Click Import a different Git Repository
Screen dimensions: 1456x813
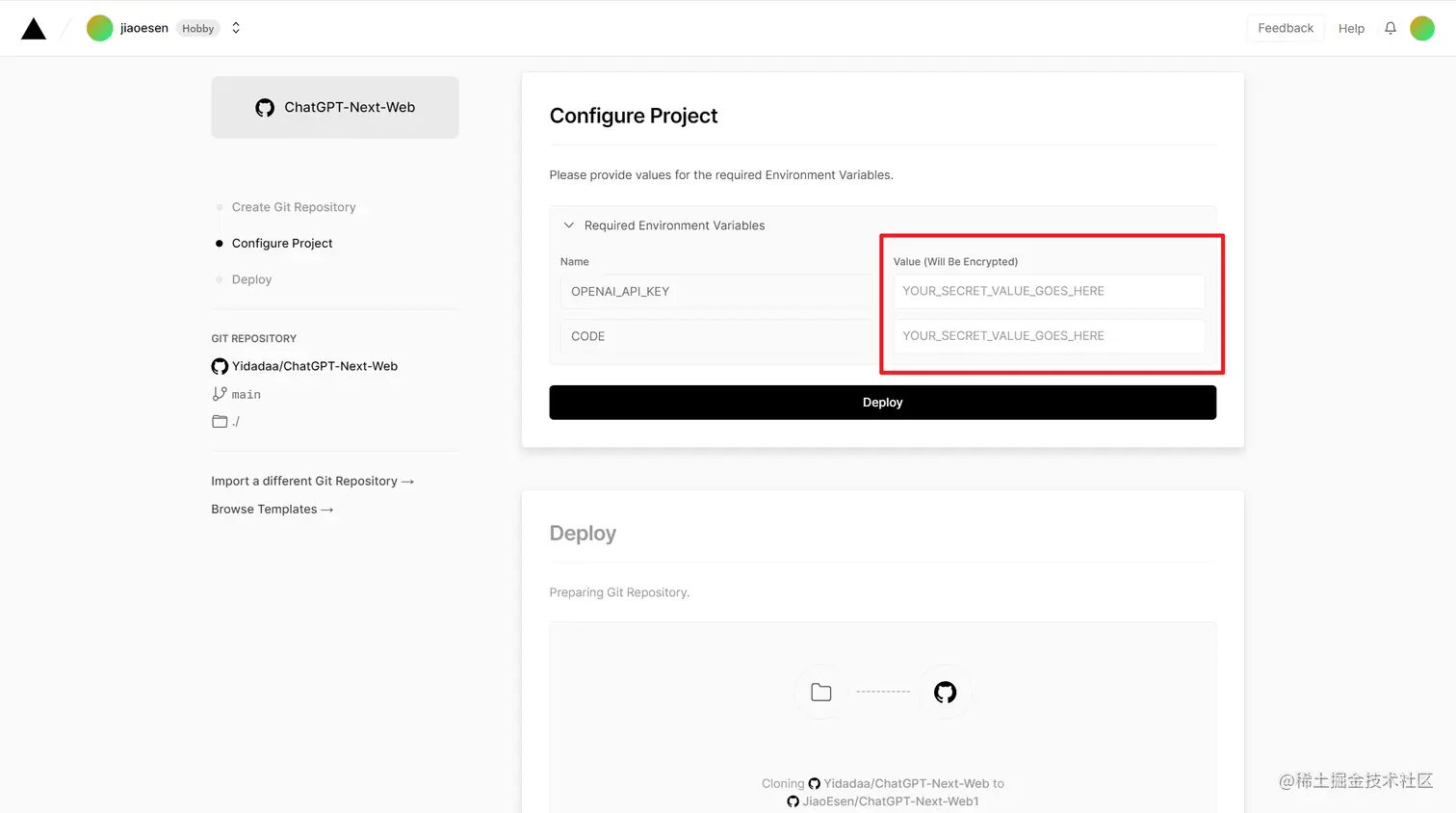click(x=313, y=481)
